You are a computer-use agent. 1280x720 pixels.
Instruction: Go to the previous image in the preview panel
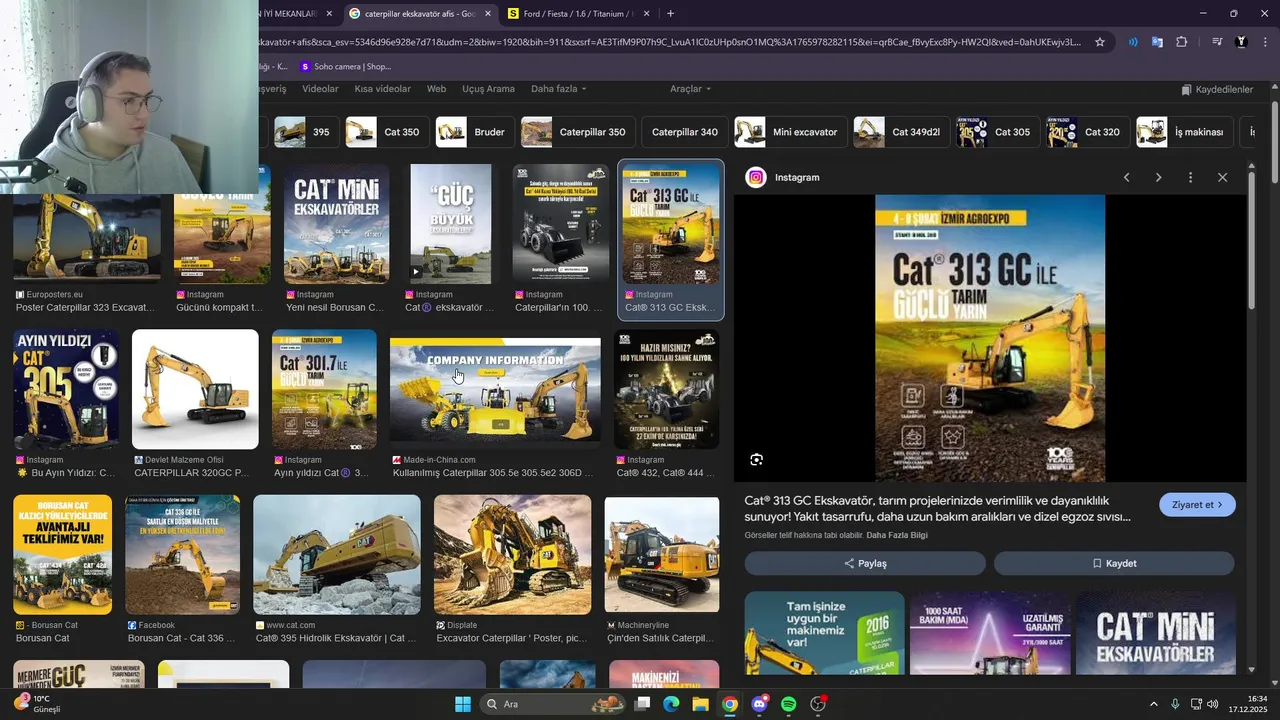tap(1126, 177)
